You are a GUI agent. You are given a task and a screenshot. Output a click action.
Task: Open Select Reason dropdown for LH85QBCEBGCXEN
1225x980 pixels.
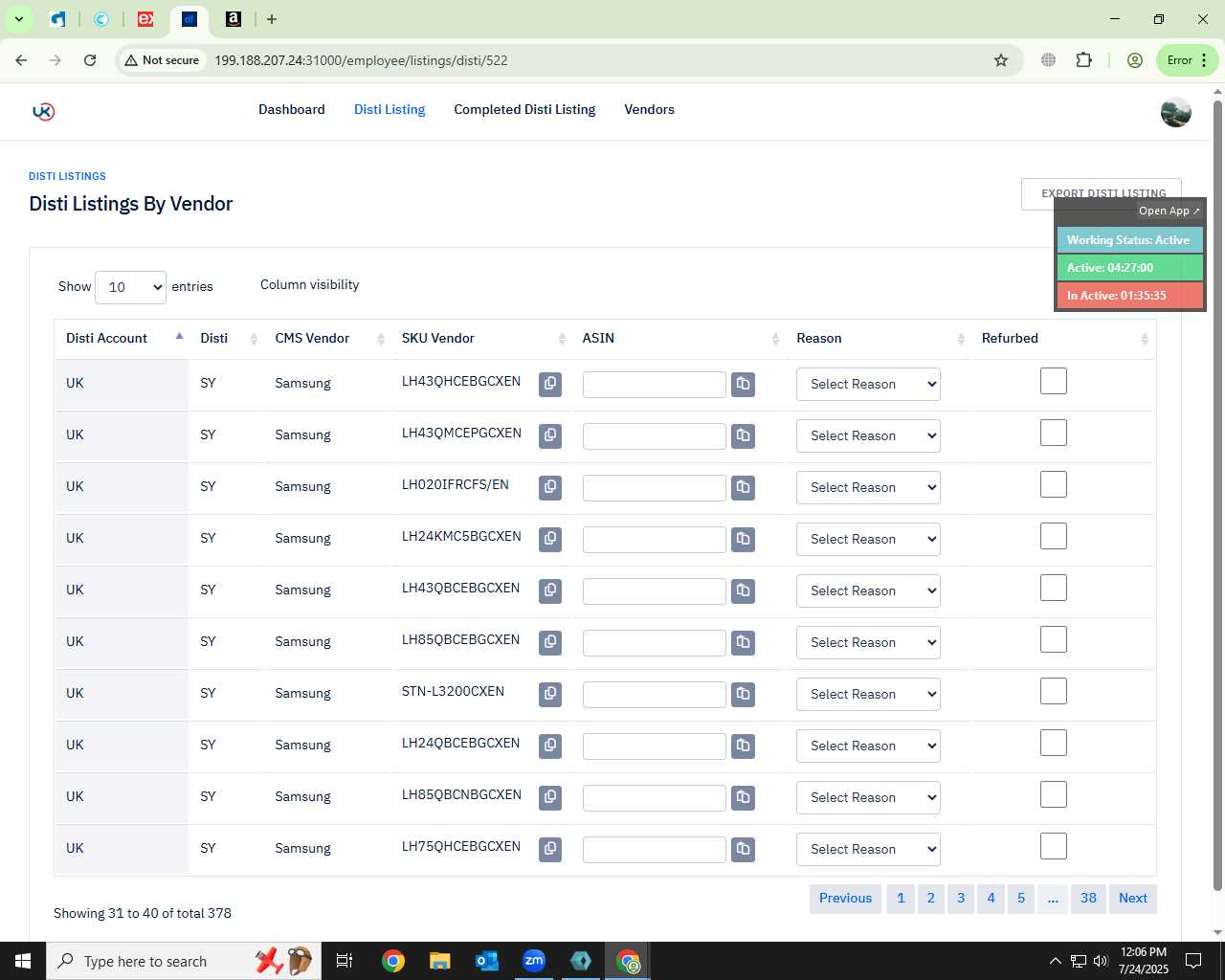click(868, 642)
